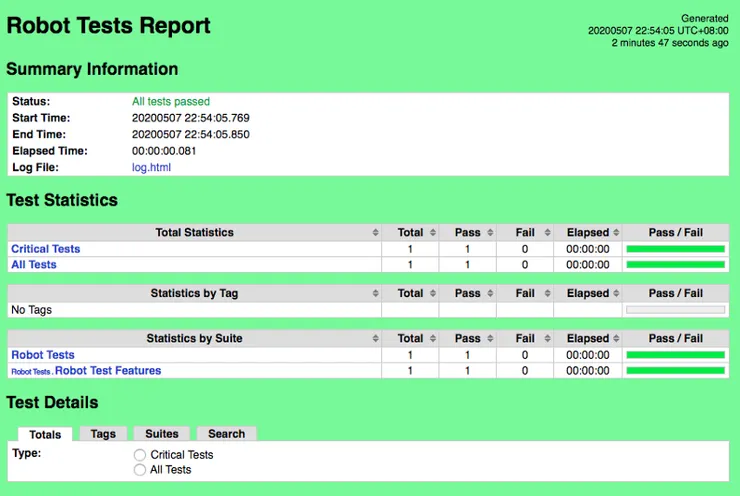
Task: Click the Robot Tests suite link
Action: click(x=43, y=354)
